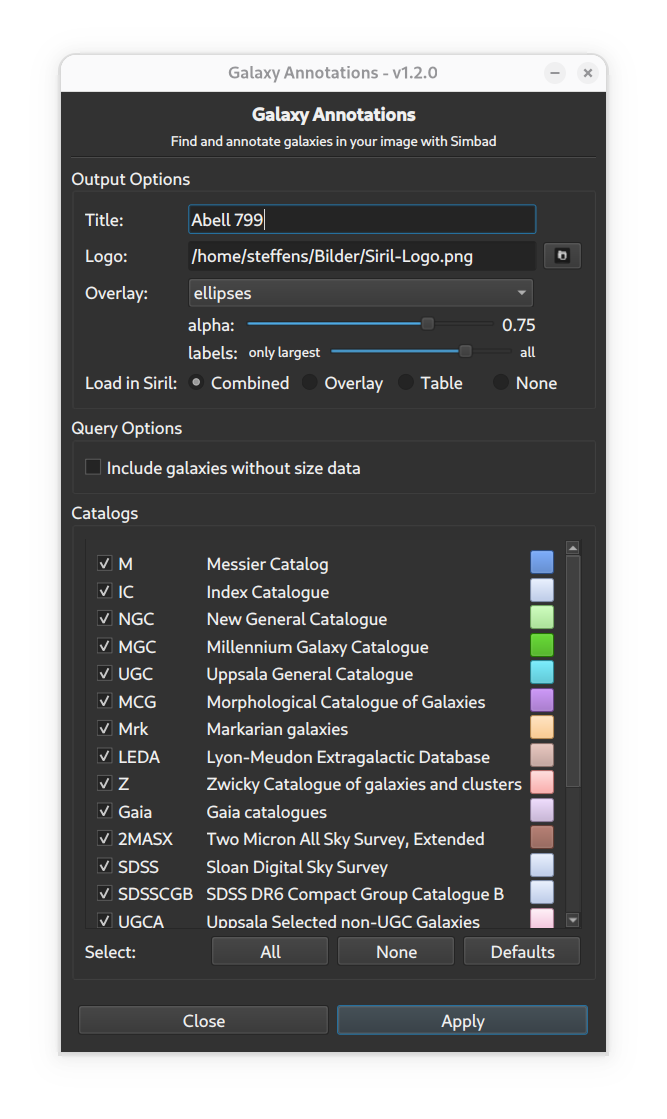Click the catalog list scrollbar thumb

573,672
